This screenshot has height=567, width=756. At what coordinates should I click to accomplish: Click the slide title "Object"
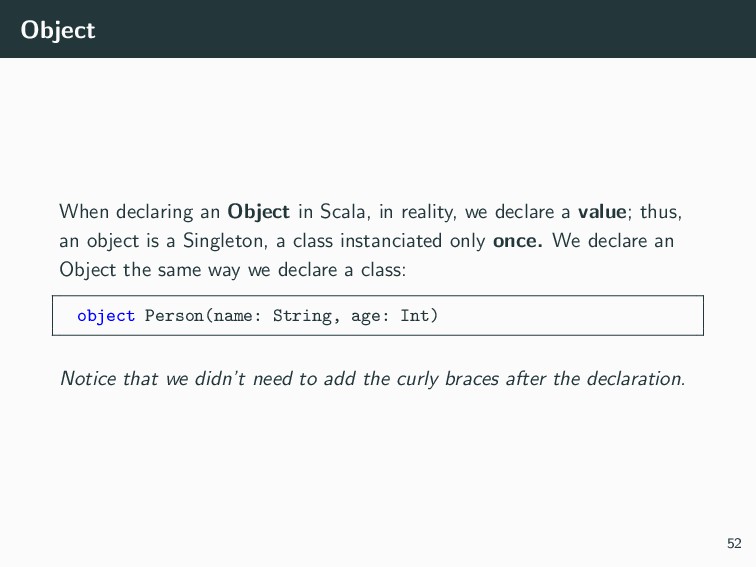point(58,30)
